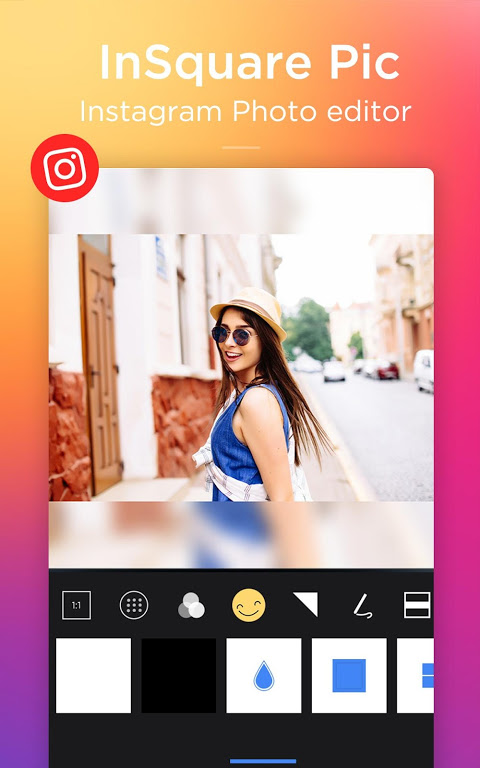Choose the scribble draw tool
The width and height of the screenshot is (480, 768).
tap(363, 605)
